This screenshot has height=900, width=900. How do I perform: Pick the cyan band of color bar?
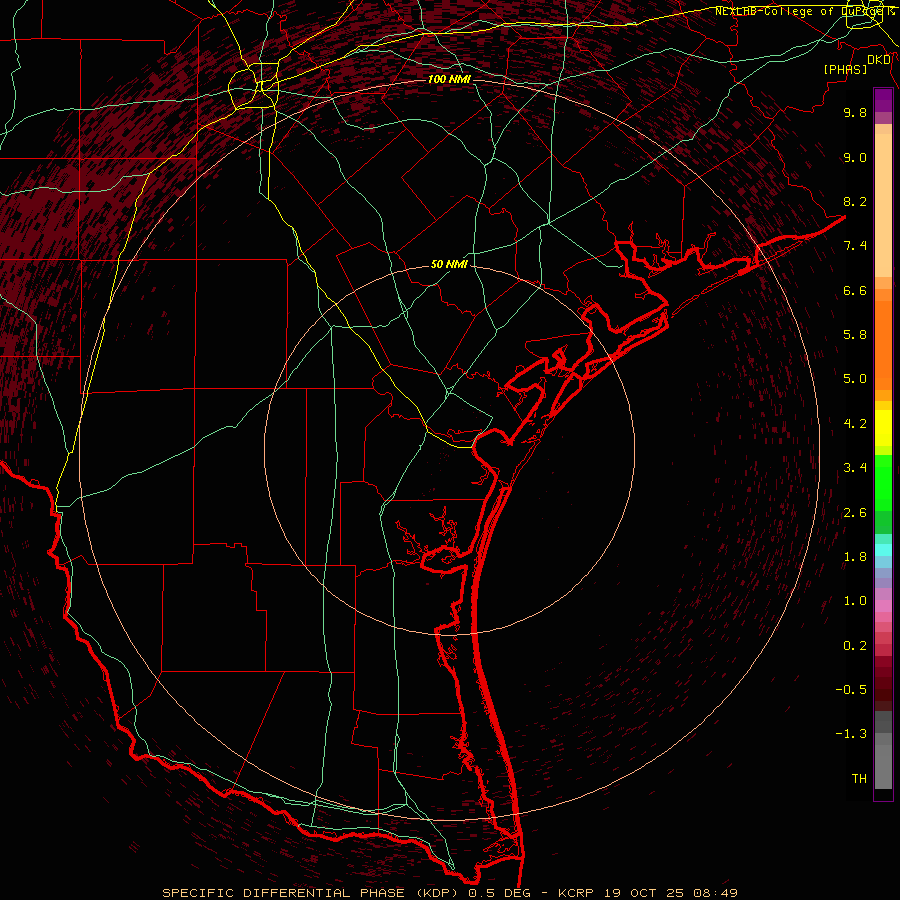pos(883,550)
